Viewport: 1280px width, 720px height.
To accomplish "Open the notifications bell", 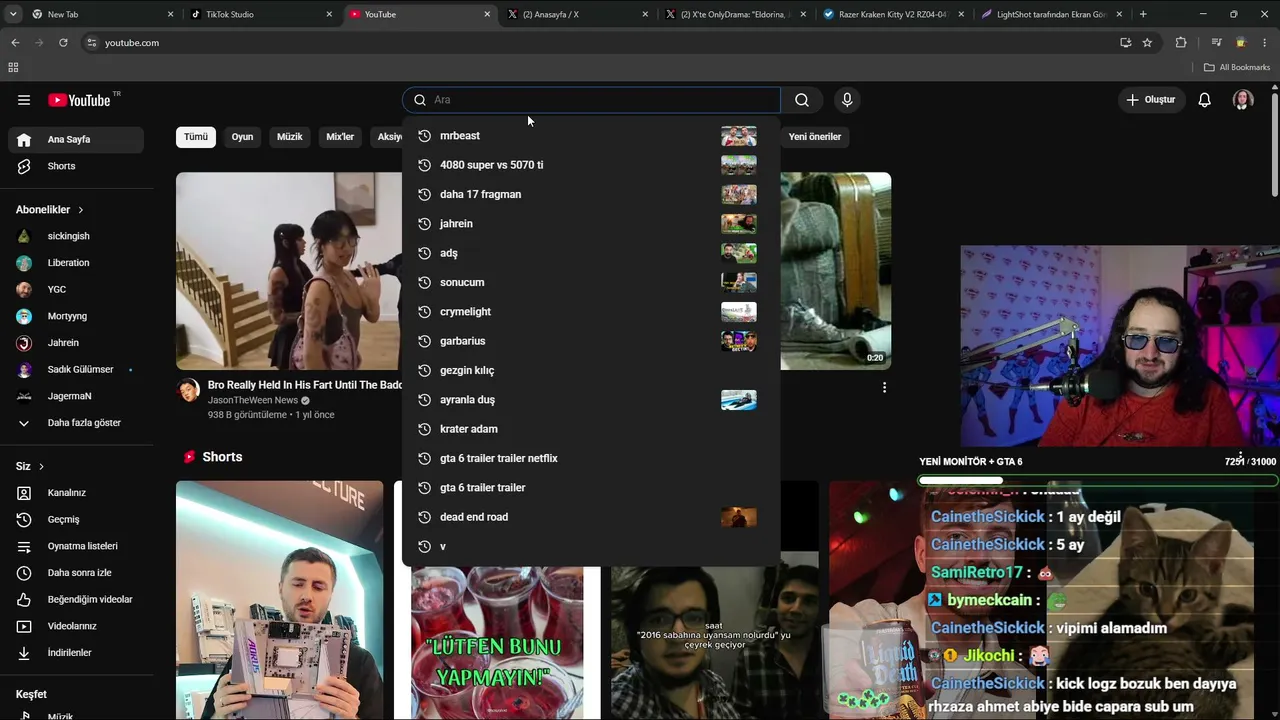I will pos(1205,100).
